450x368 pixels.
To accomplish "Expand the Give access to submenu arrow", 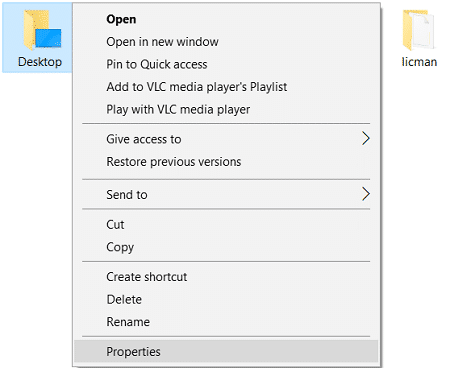I will (x=366, y=139).
